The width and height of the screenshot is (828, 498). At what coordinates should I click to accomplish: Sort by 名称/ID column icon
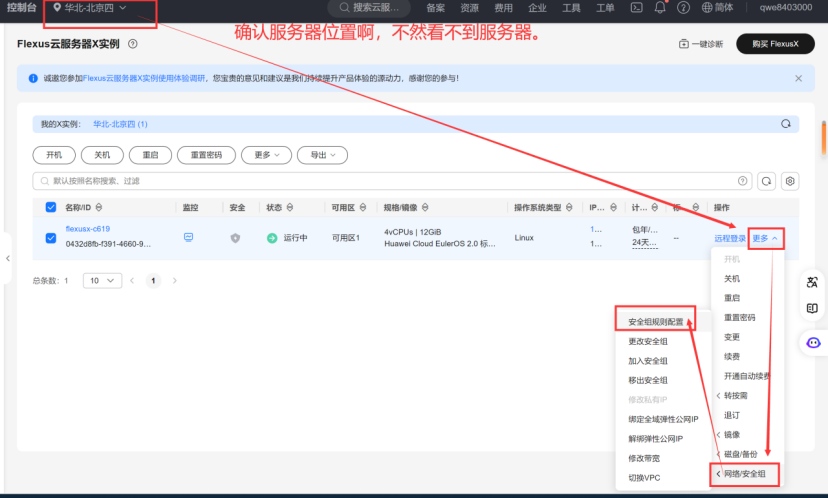pyautogui.click(x=99, y=208)
